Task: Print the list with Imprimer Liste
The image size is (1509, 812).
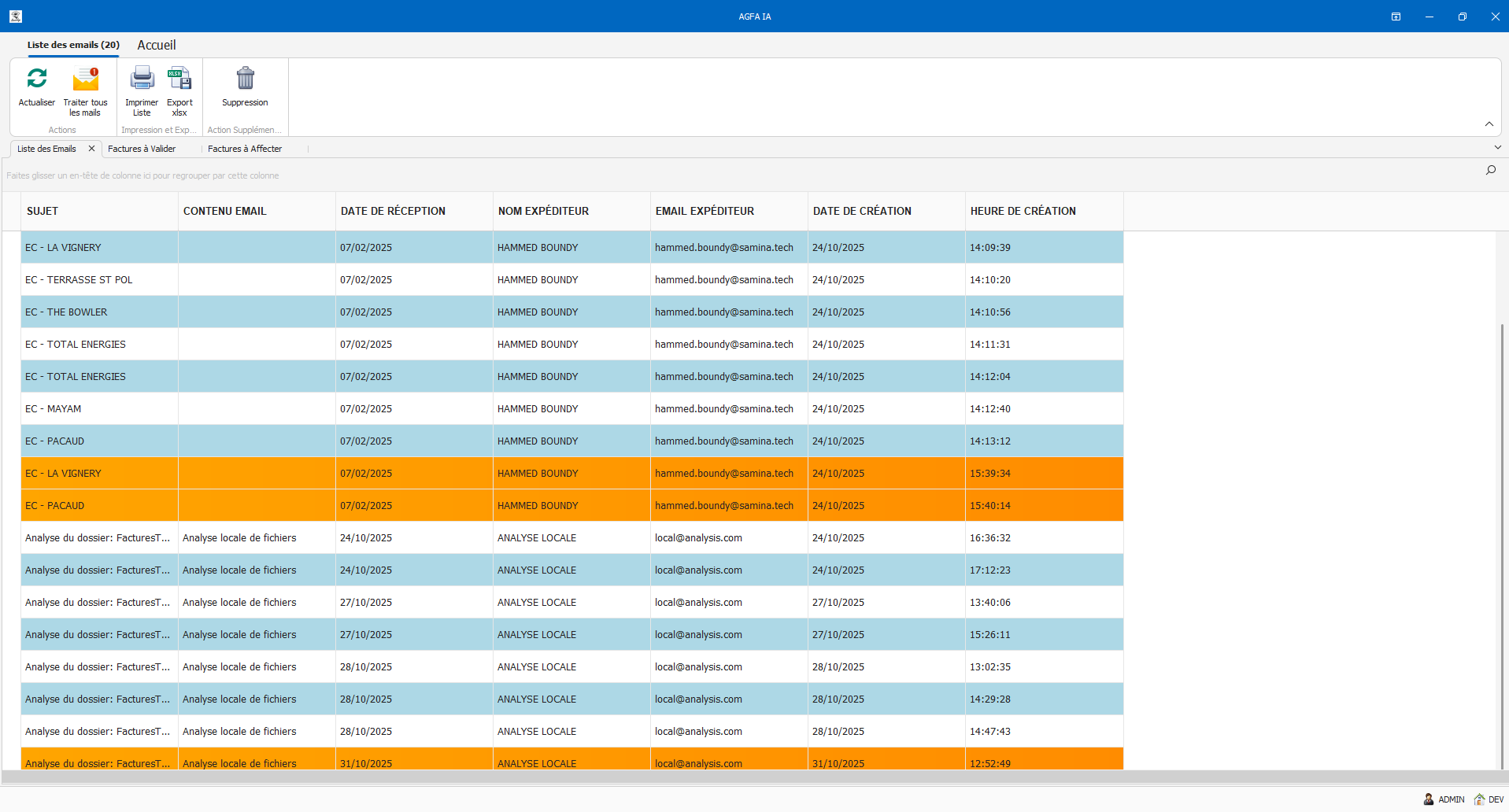Action: coord(142,79)
